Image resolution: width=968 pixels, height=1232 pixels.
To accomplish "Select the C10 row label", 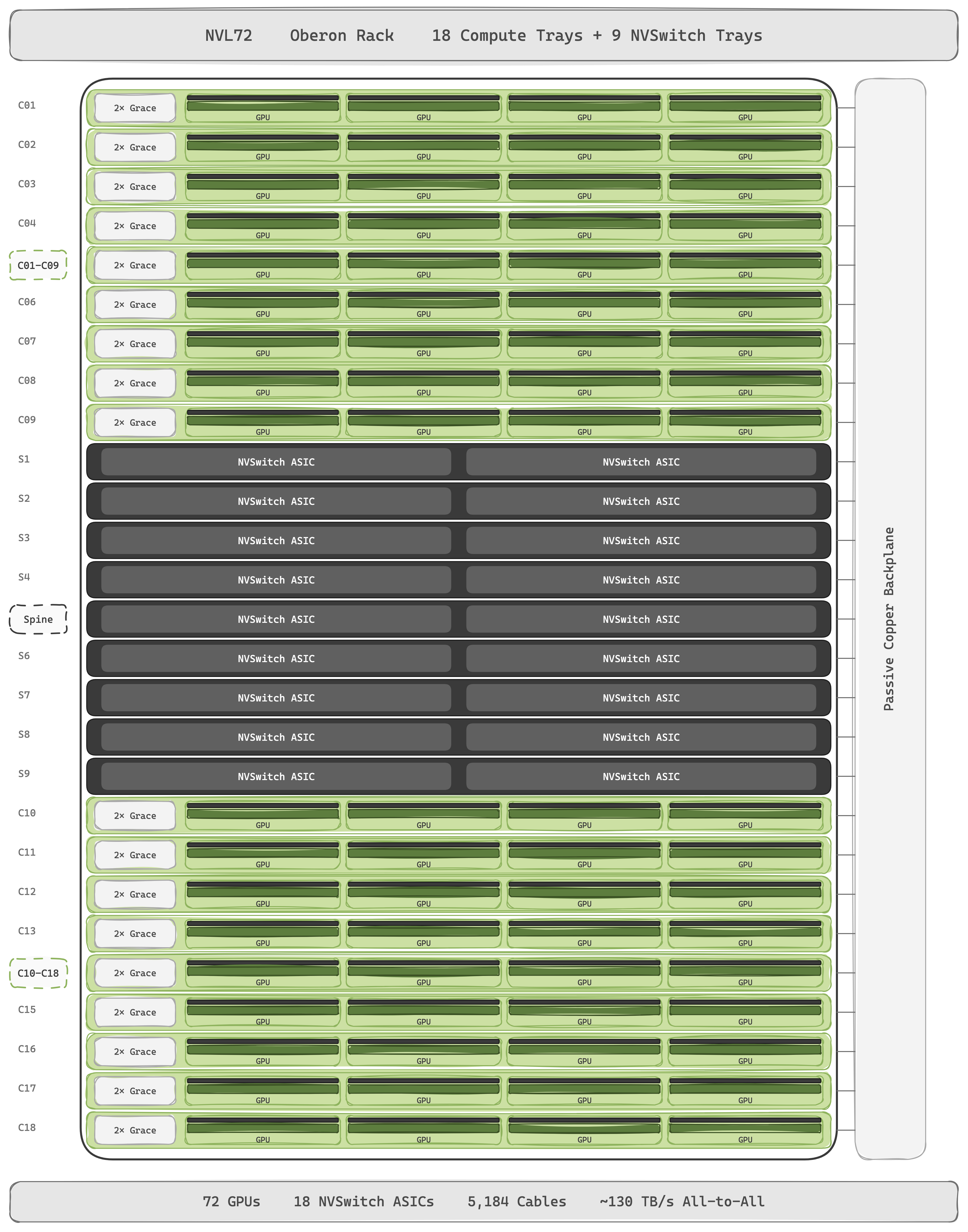I will click(x=27, y=813).
